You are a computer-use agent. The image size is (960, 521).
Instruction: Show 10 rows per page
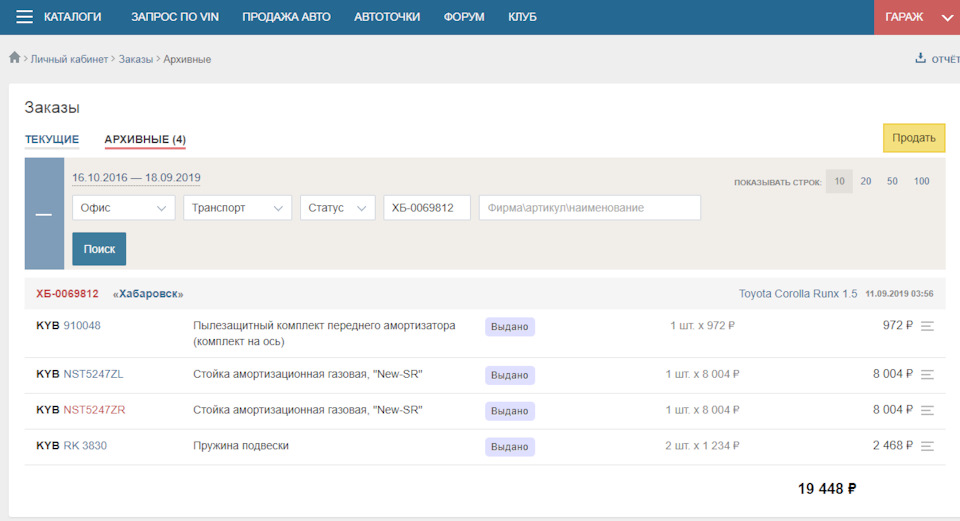pos(839,181)
